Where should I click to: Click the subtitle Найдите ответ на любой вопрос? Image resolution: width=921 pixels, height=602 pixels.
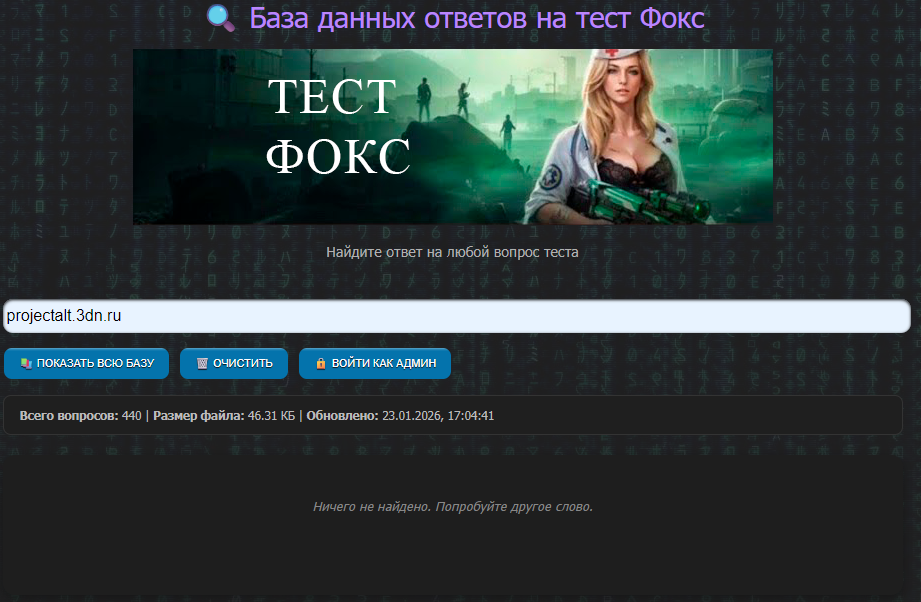point(452,252)
